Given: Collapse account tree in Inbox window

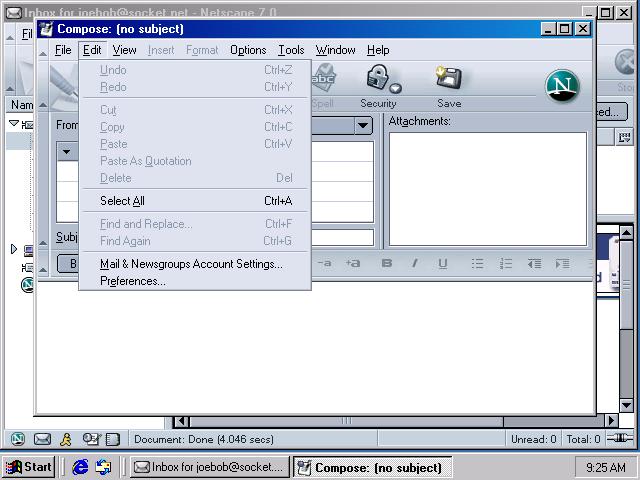Looking at the screenshot, I should pos(14,123).
